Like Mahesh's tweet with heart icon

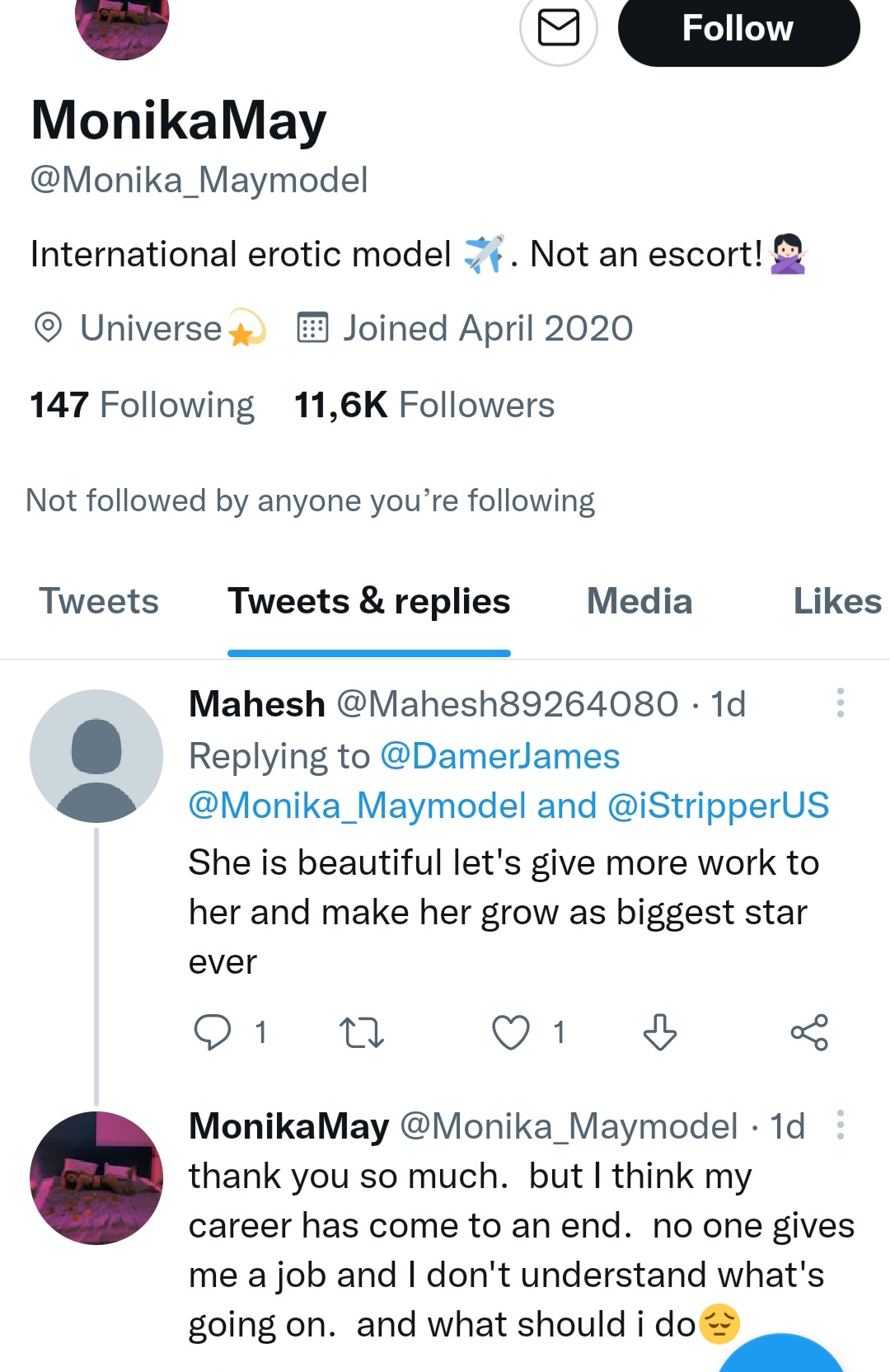coord(511,1032)
